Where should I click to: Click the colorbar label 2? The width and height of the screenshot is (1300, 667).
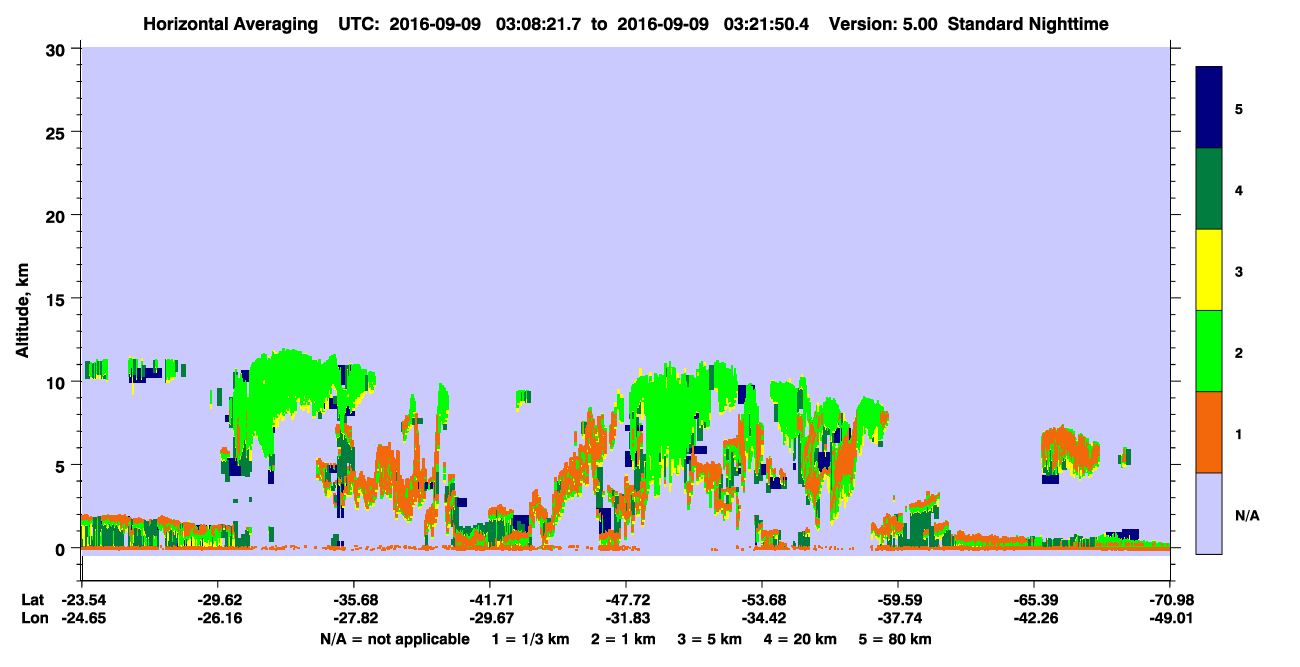1239,353
